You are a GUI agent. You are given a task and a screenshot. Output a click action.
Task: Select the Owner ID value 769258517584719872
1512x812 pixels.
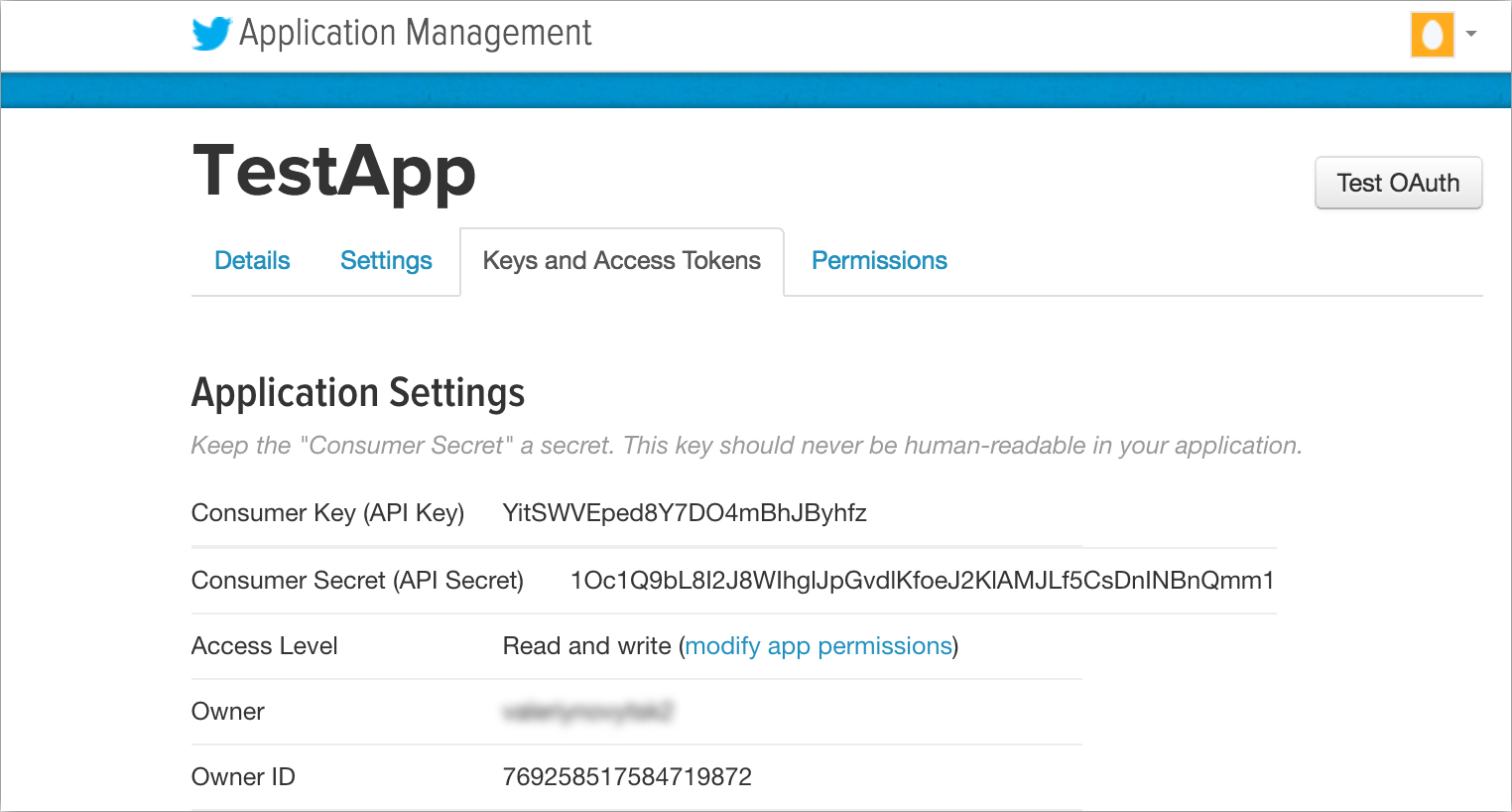(627, 777)
